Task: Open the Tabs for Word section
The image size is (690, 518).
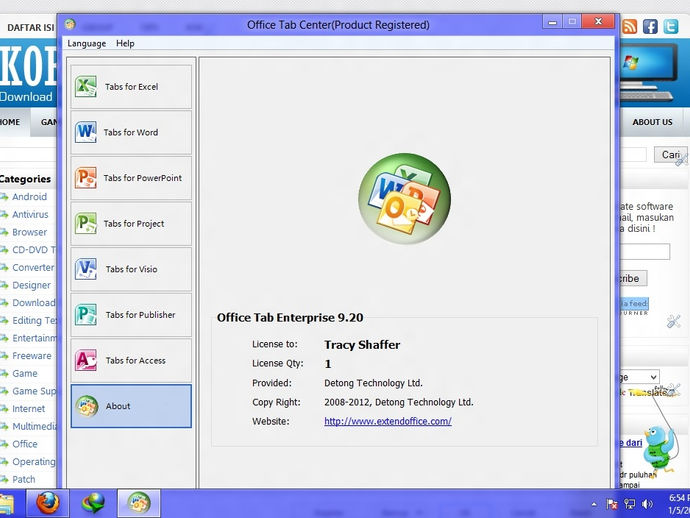Action: [131, 132]
